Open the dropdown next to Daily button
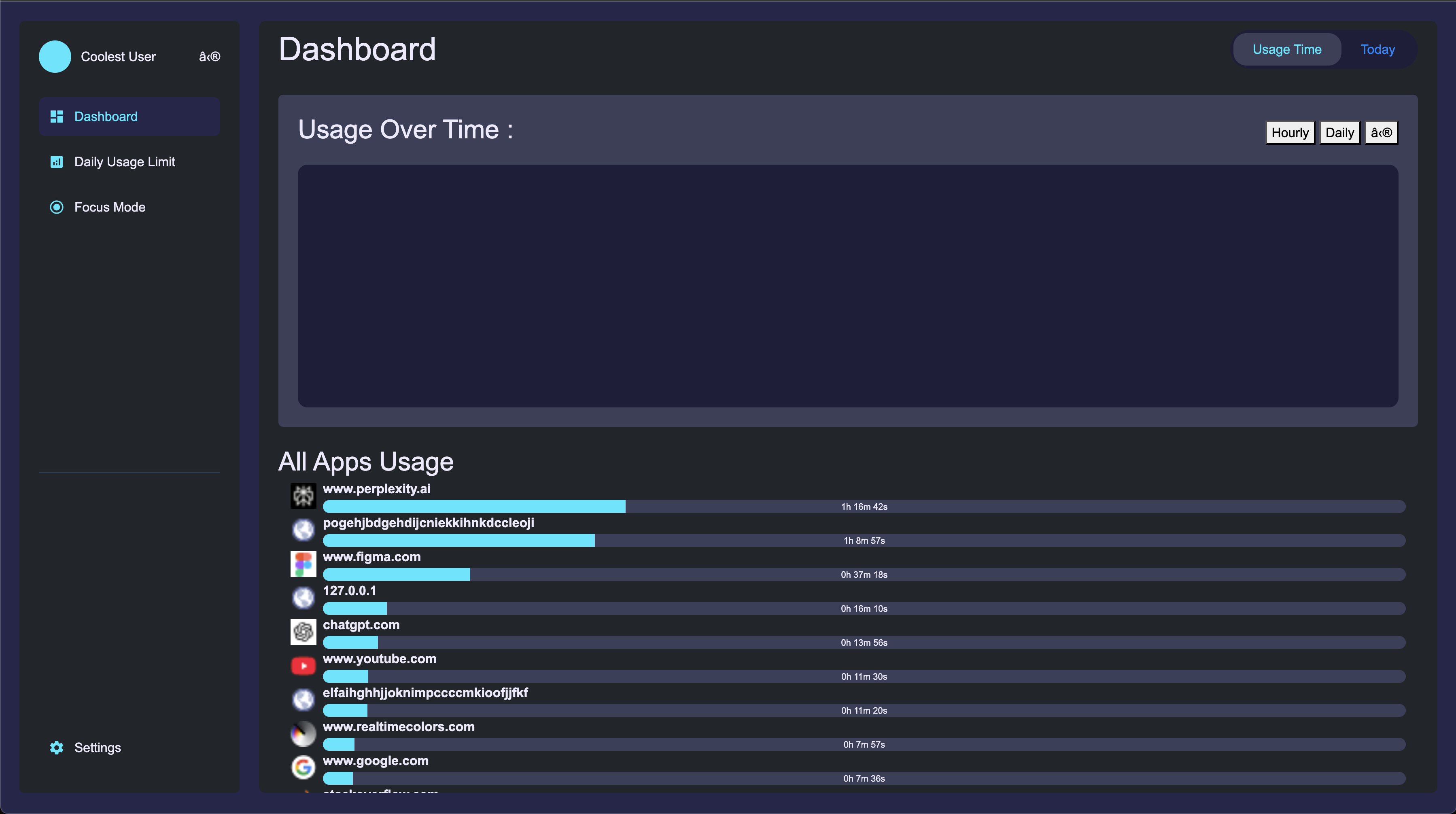Image resolution: width=1456 pixels, height=814 pixels. 1381,133
